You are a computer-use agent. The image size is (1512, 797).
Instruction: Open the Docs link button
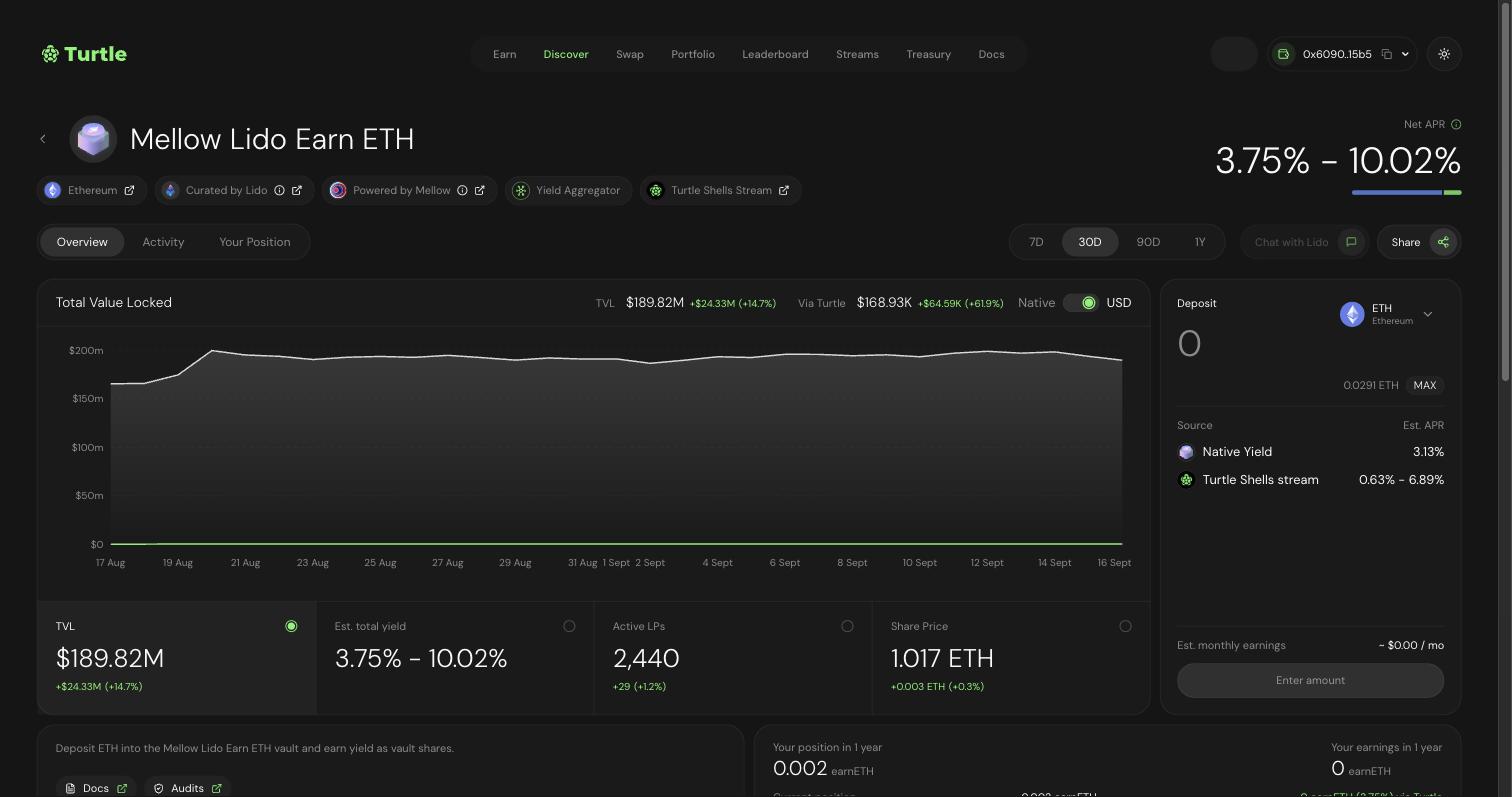pyautogui.click(x=96, y=788)
